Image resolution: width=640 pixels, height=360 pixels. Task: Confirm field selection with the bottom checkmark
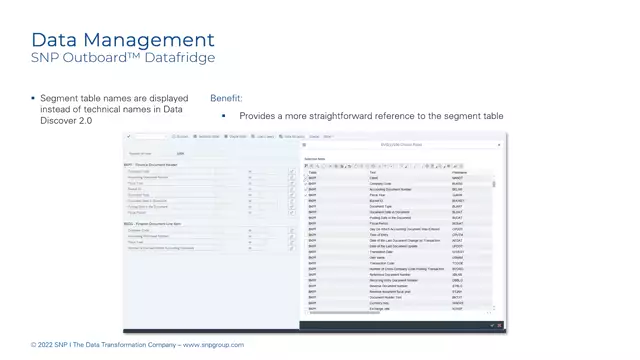pyautogui.click(x=492, y=325)
